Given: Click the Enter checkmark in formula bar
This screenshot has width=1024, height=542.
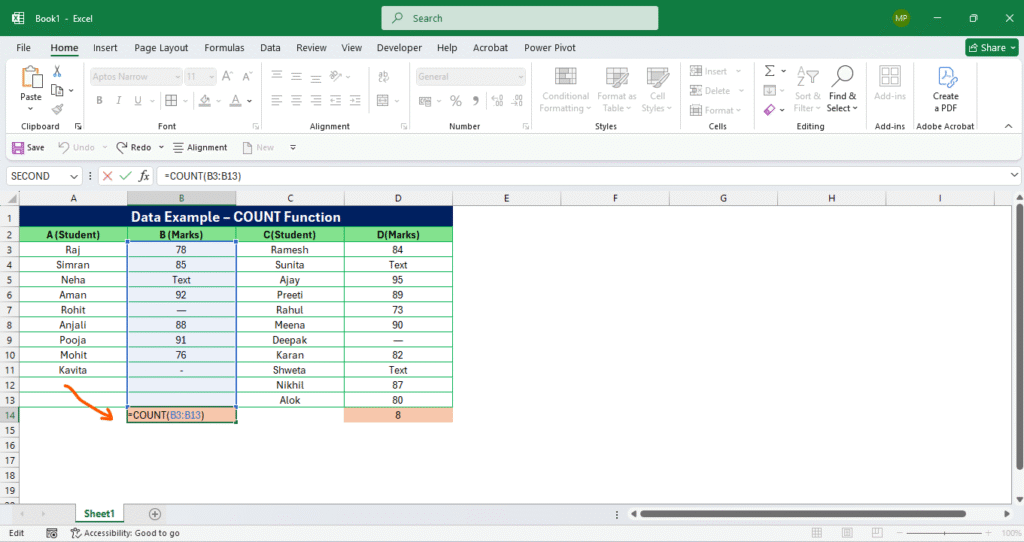Looking at the screenshot, I should click(125, 176).
